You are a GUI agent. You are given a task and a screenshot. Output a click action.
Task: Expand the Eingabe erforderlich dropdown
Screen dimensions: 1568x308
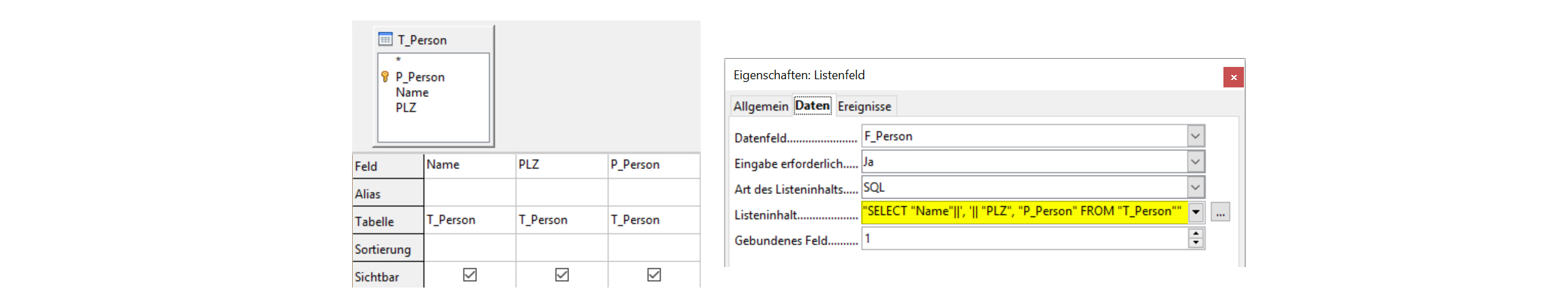(x=1195, y=162)
